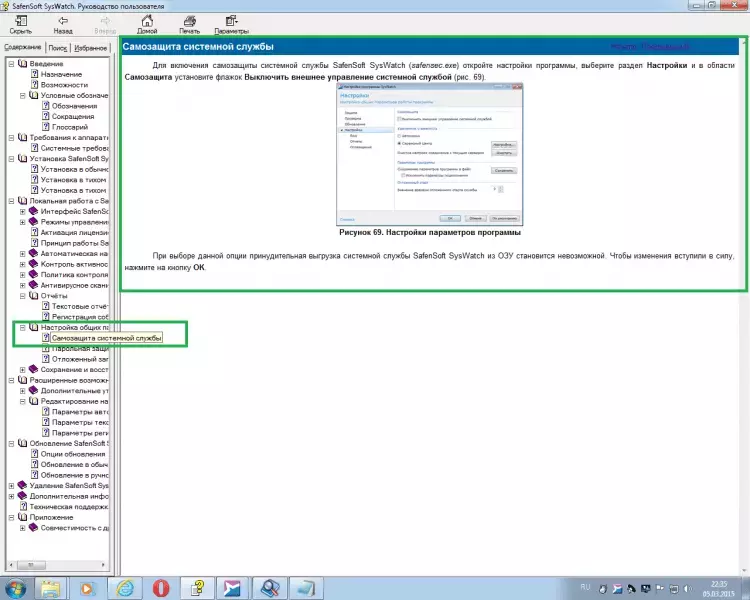Click the tree horizontal scrollbar thumb
This screenshot has width=750, height=600.
pyautogui.click(x=31, y=565)
